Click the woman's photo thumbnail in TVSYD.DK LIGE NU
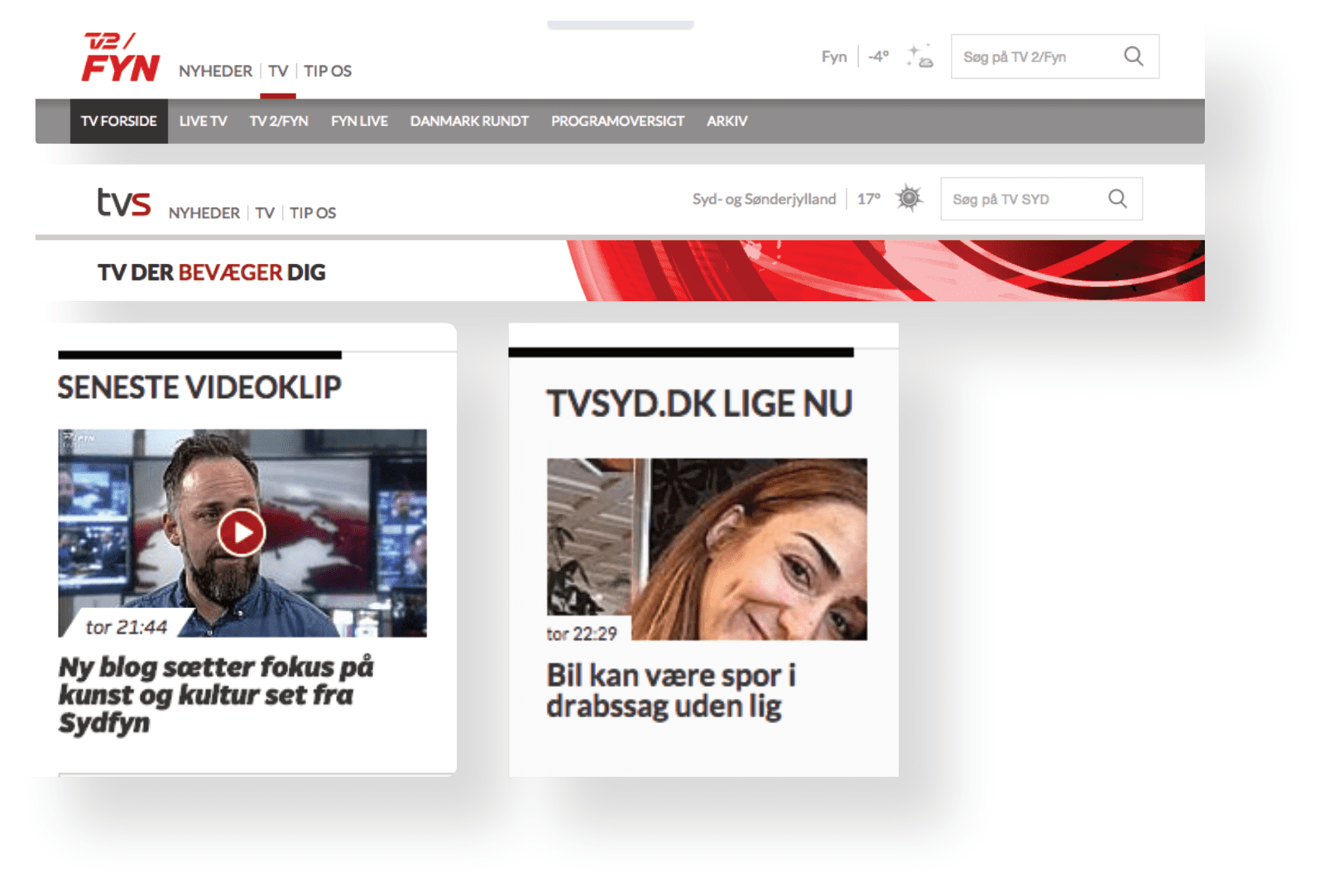Image resolution: width=1324 pixels, height=896 pixels. point(707,549)
